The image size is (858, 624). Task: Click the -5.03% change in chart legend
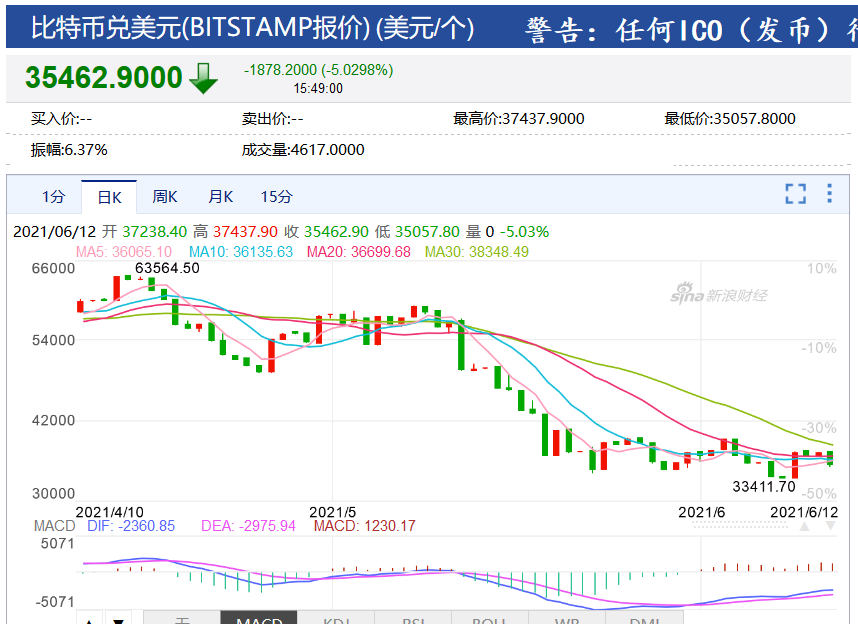coord(524,232)
